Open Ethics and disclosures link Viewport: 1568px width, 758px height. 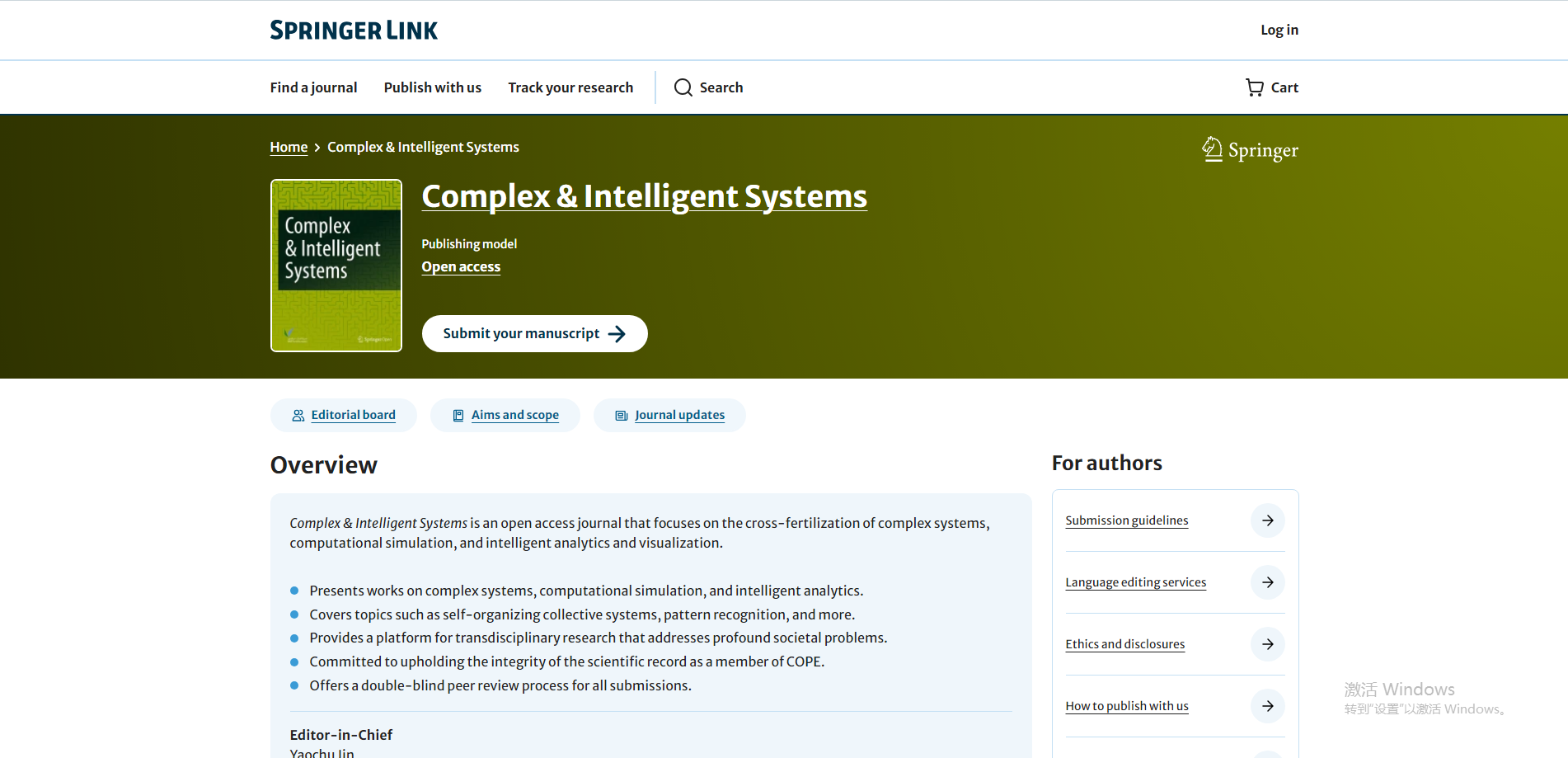click(x=1125, y=644)
